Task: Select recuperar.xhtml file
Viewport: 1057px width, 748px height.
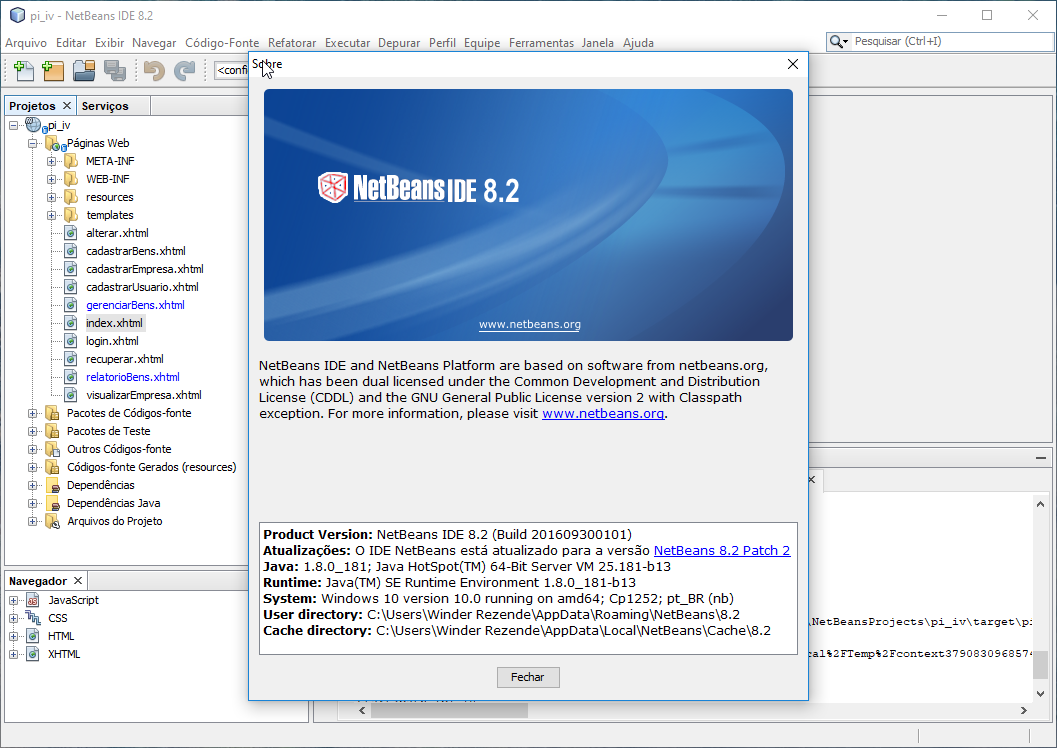Action: [125, 359]
